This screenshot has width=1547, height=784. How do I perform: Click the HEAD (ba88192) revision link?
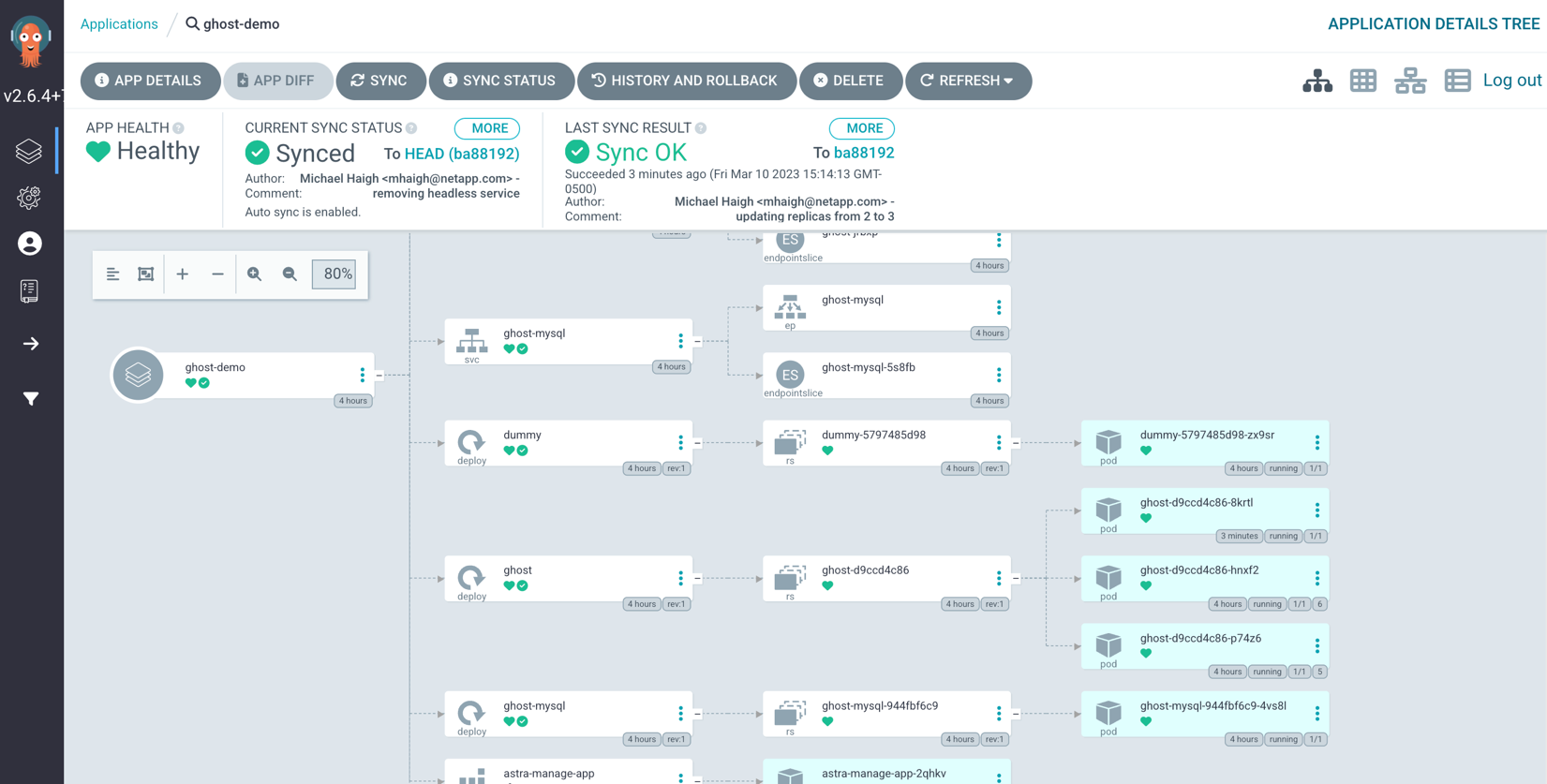[462, 154]
